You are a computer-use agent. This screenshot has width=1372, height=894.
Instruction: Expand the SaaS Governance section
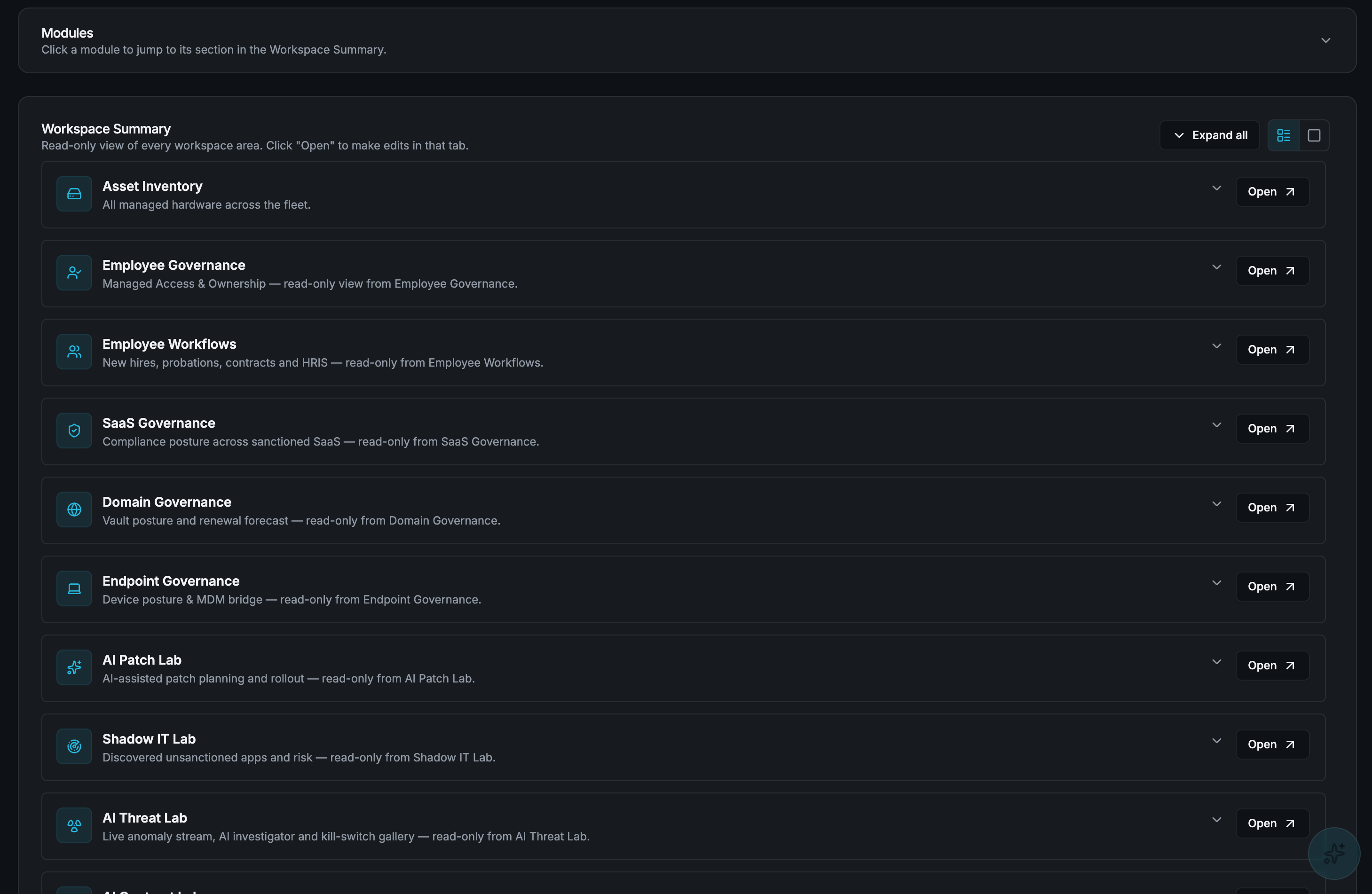click(1216, 425)
